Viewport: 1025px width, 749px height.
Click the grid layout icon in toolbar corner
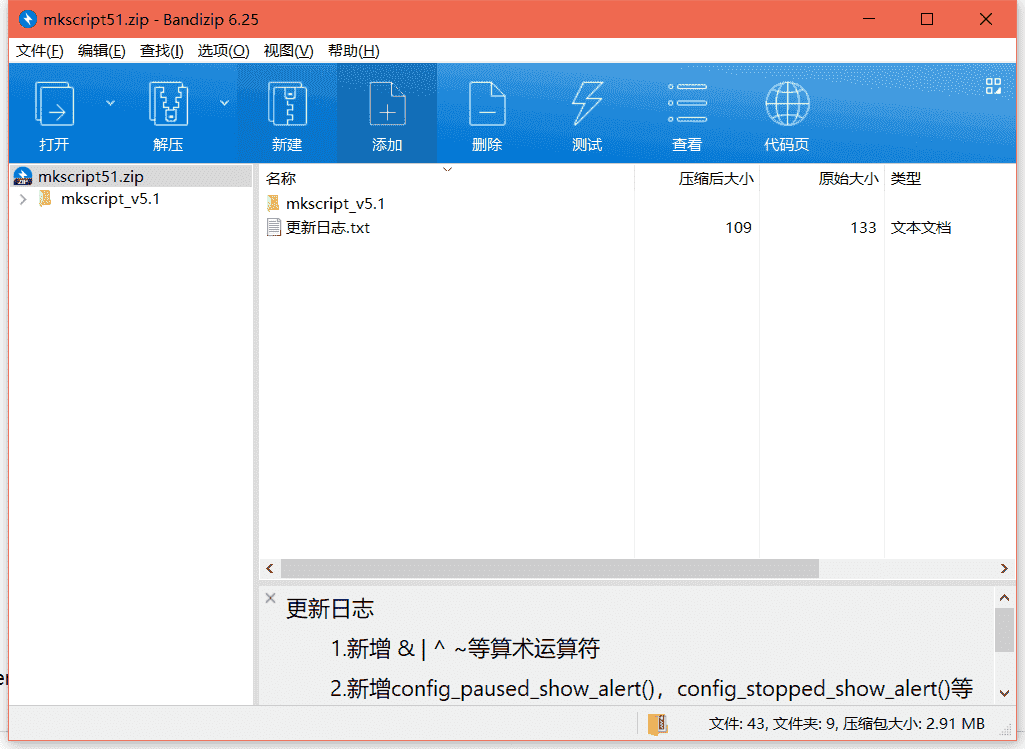[993, 86]
